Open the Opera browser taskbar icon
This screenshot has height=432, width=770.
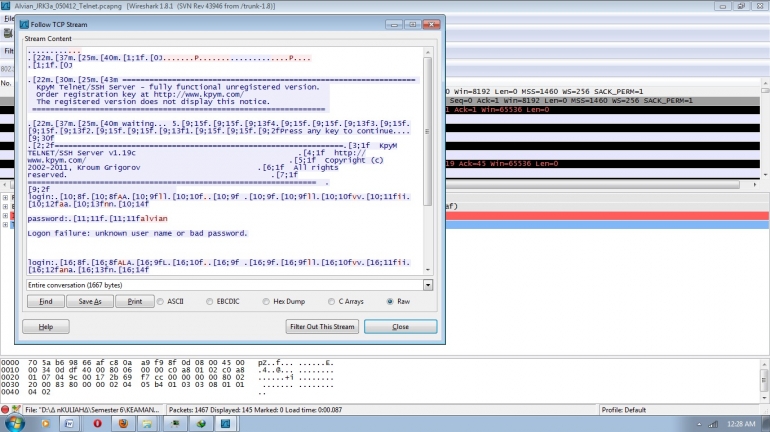(97, 424)
